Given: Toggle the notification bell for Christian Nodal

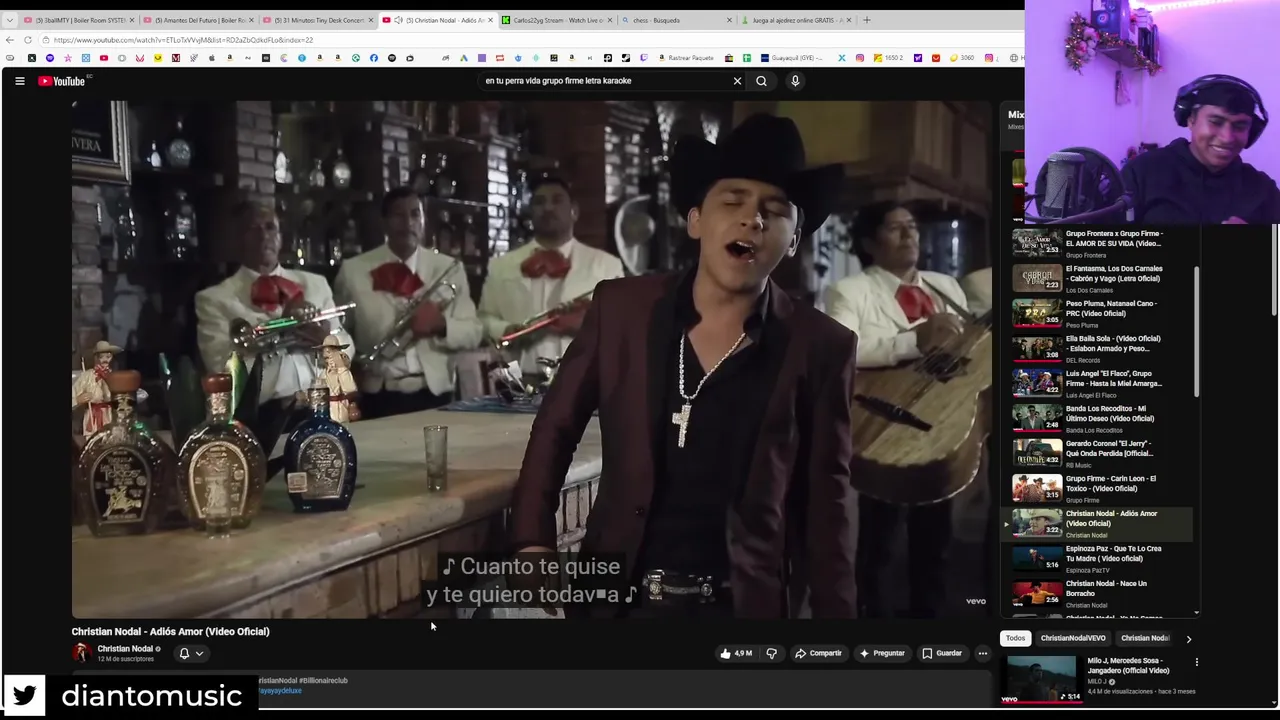Looking at the screenshot, I should 184,653.
